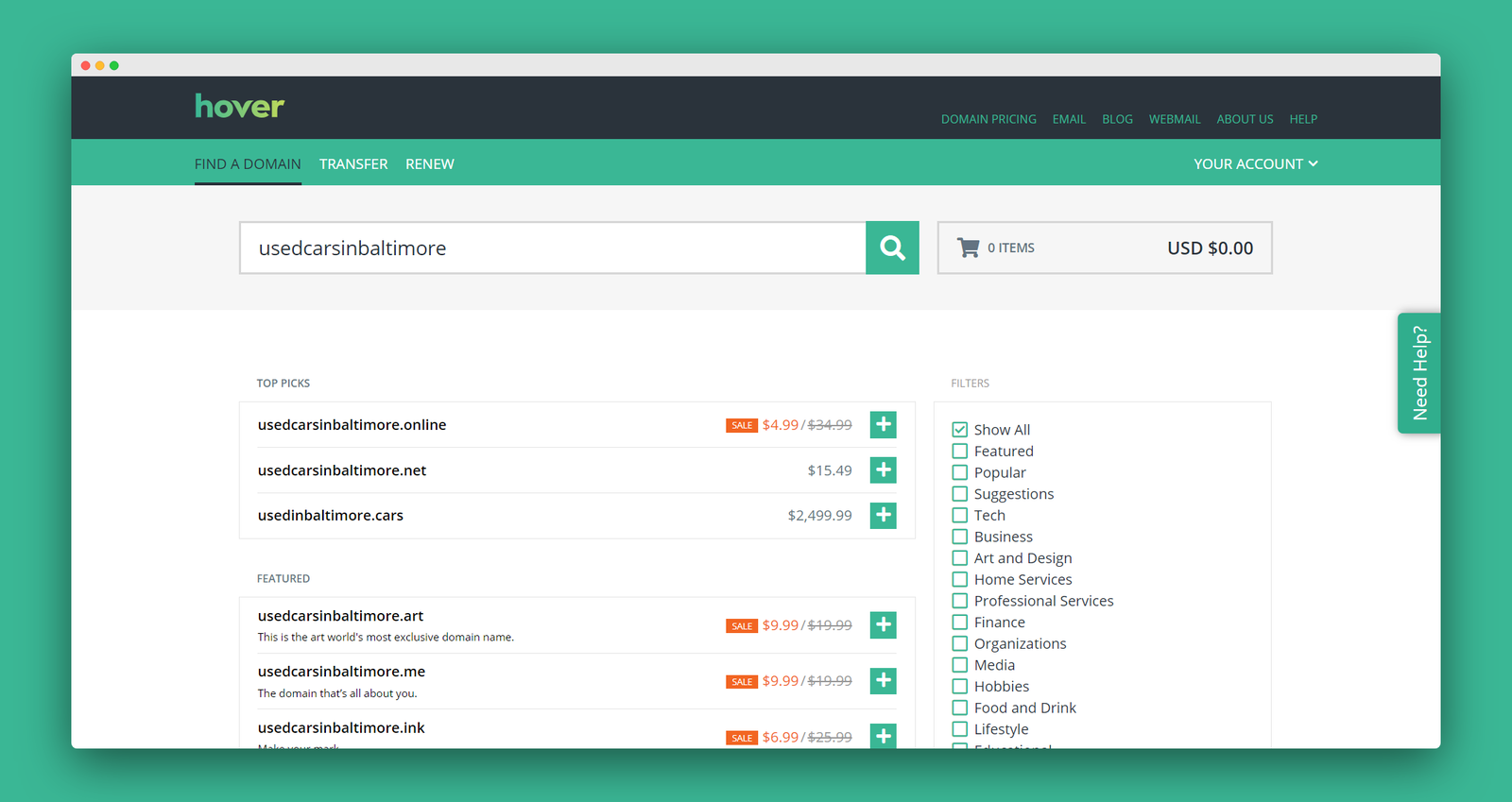Open Domain Pricing page
Viewport: 1512px width, 802px height.
988,119
